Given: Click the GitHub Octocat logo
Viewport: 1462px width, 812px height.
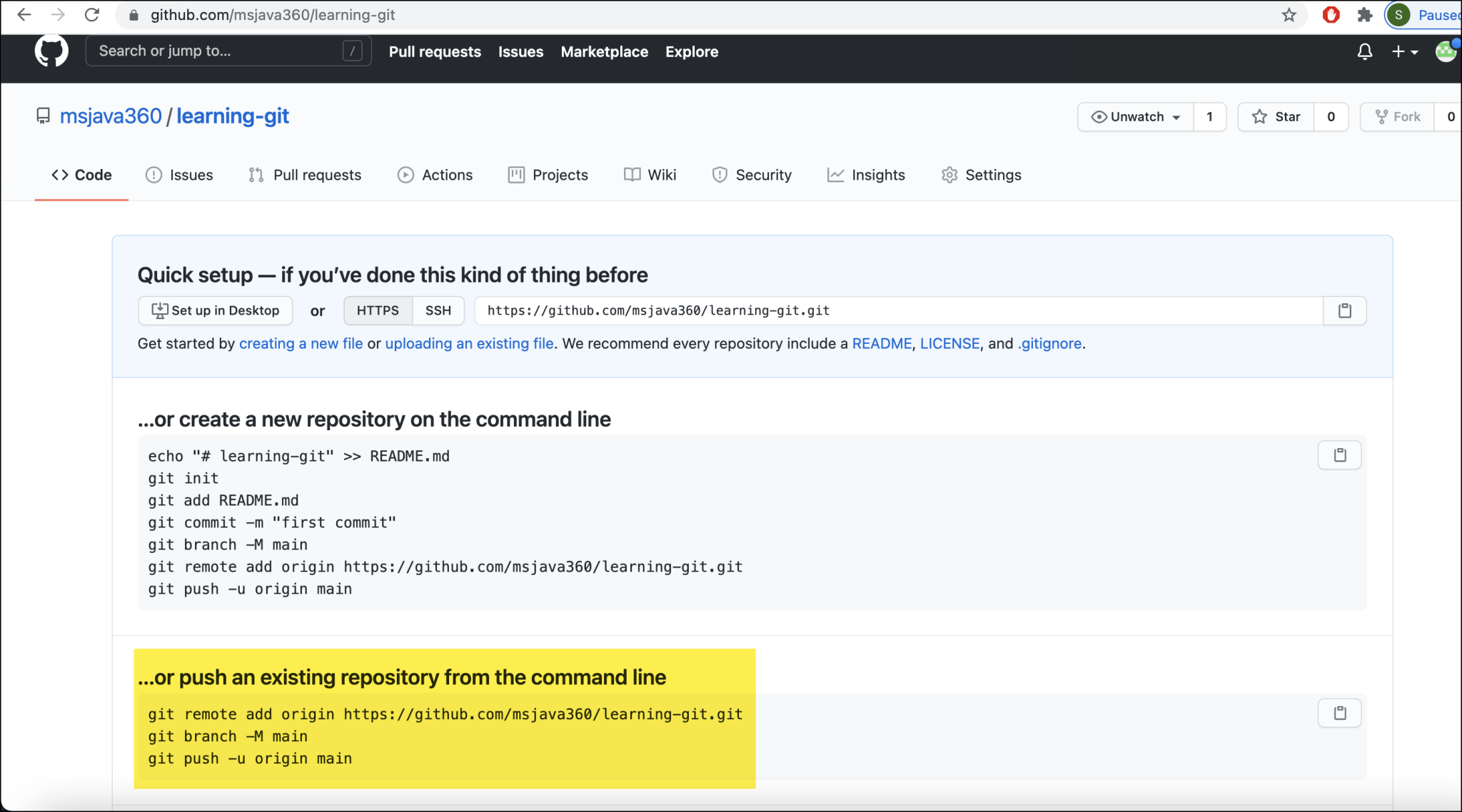Looking at the screenshot, I should (x=51, y=51).
